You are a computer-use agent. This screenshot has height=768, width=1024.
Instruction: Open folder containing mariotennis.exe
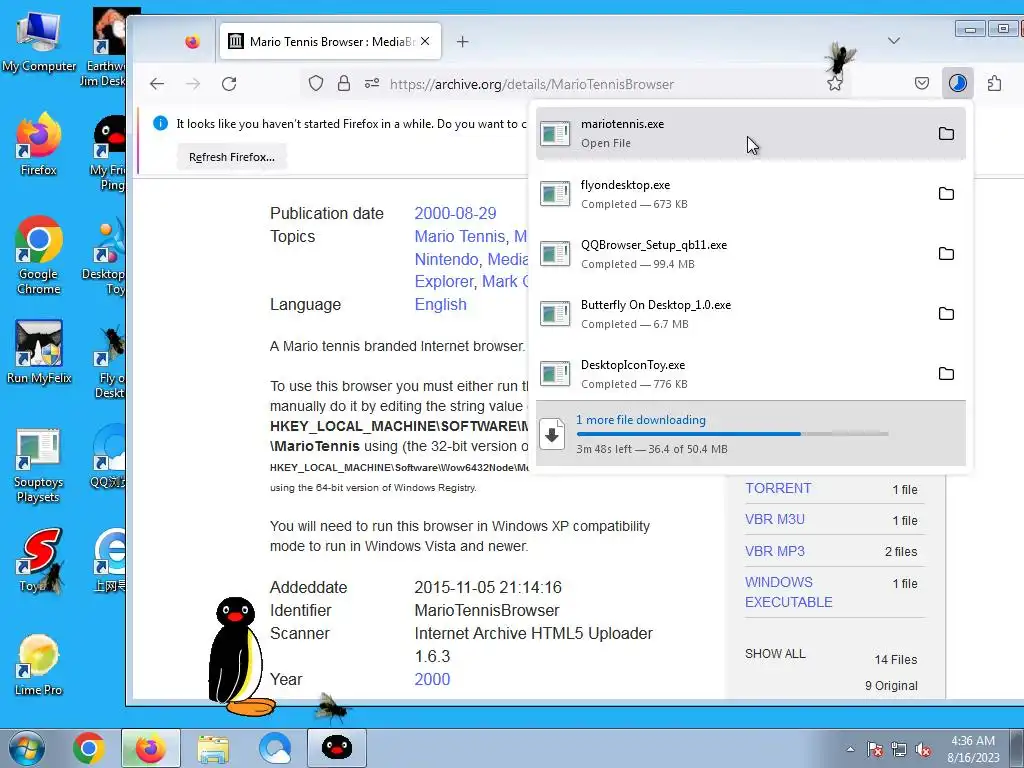[946, 134]
